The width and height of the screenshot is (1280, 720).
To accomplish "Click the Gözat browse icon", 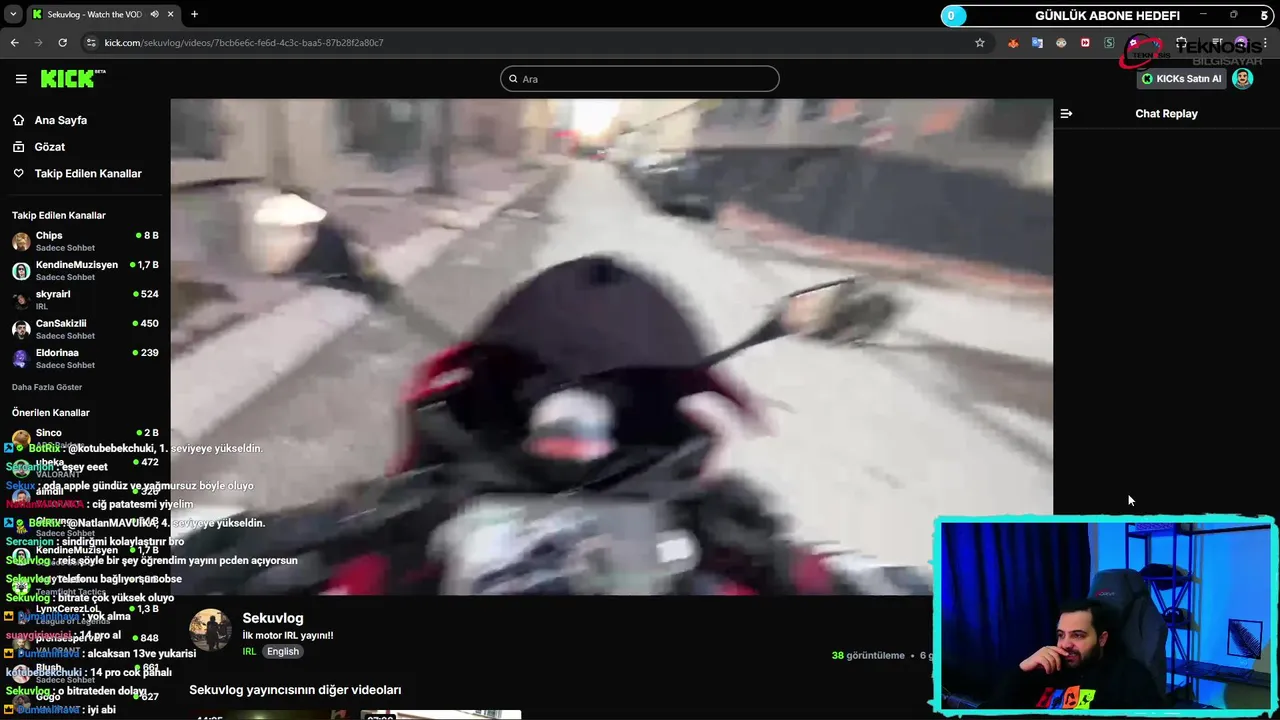I will [18, 147].
